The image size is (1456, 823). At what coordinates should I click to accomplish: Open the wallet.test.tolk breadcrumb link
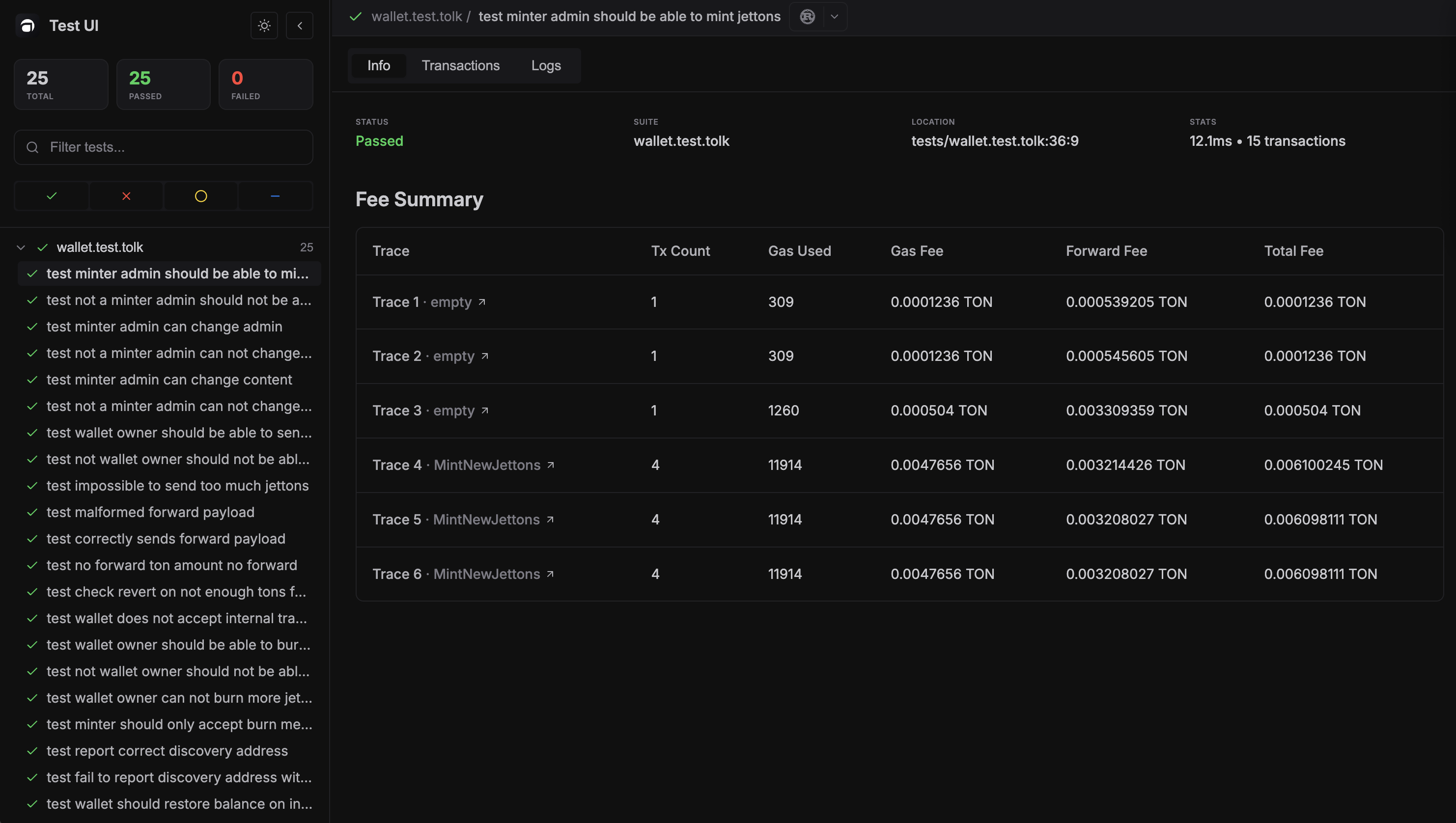pyautogui.click(x=417, y=16)
